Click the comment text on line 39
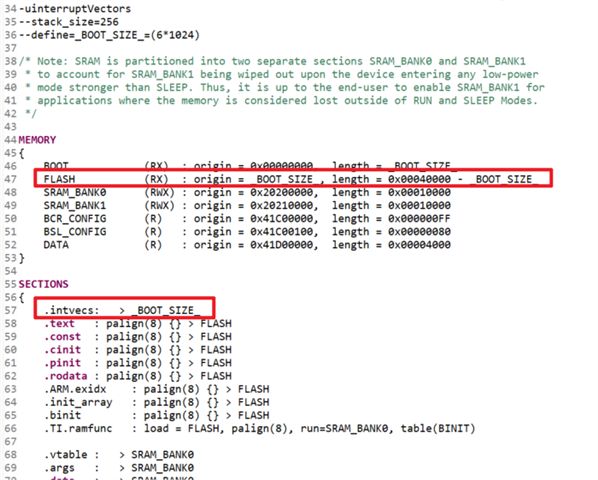 tap(281, 74)
